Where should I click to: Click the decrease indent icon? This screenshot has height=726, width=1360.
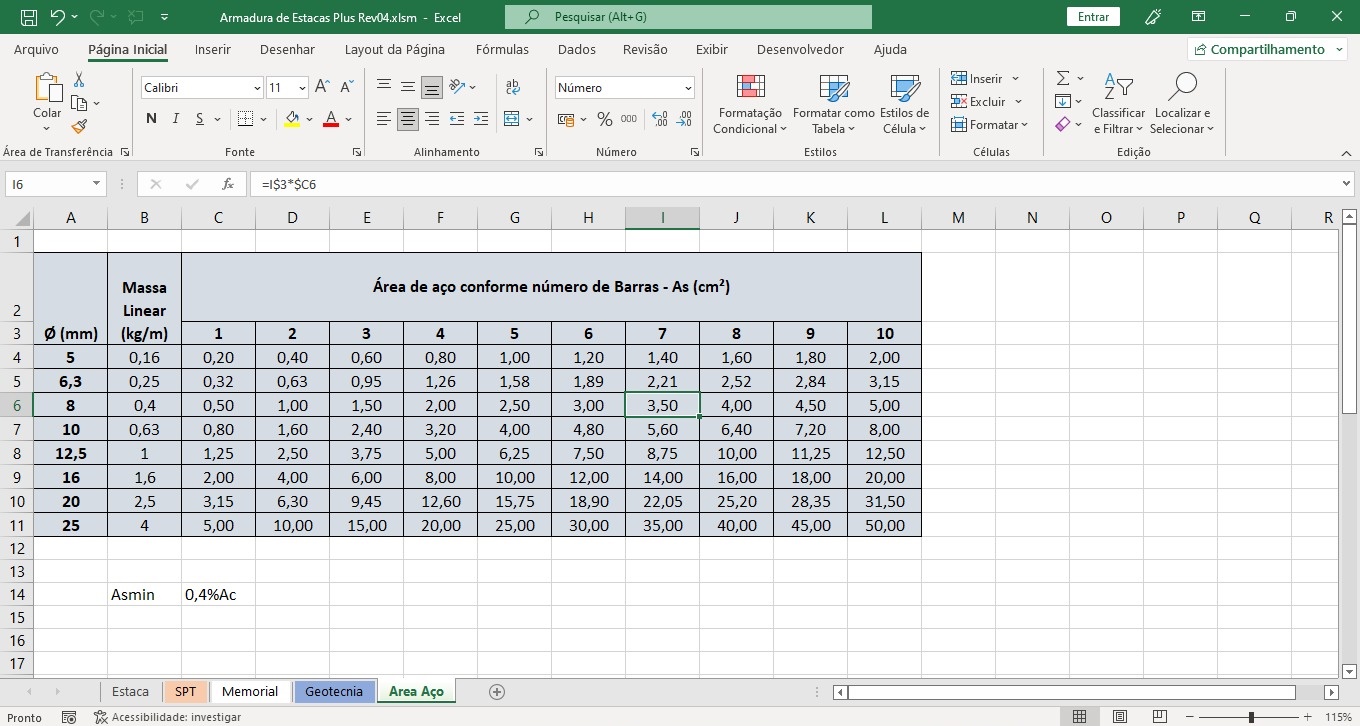457,119
